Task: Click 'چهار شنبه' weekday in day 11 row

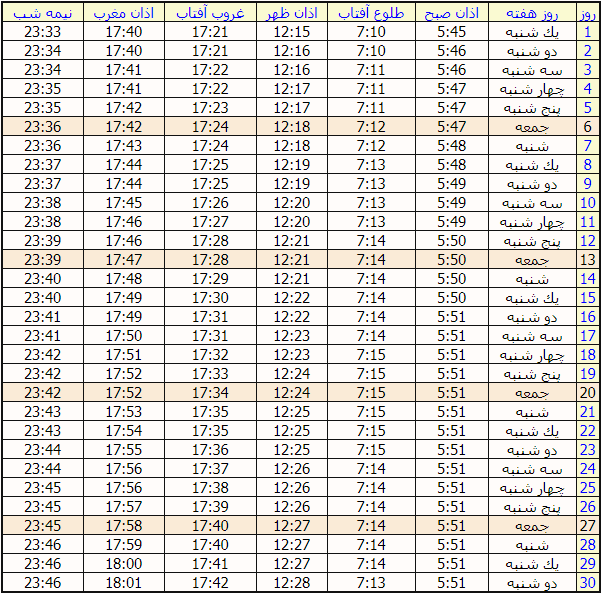Action: (x=532, y=222)
